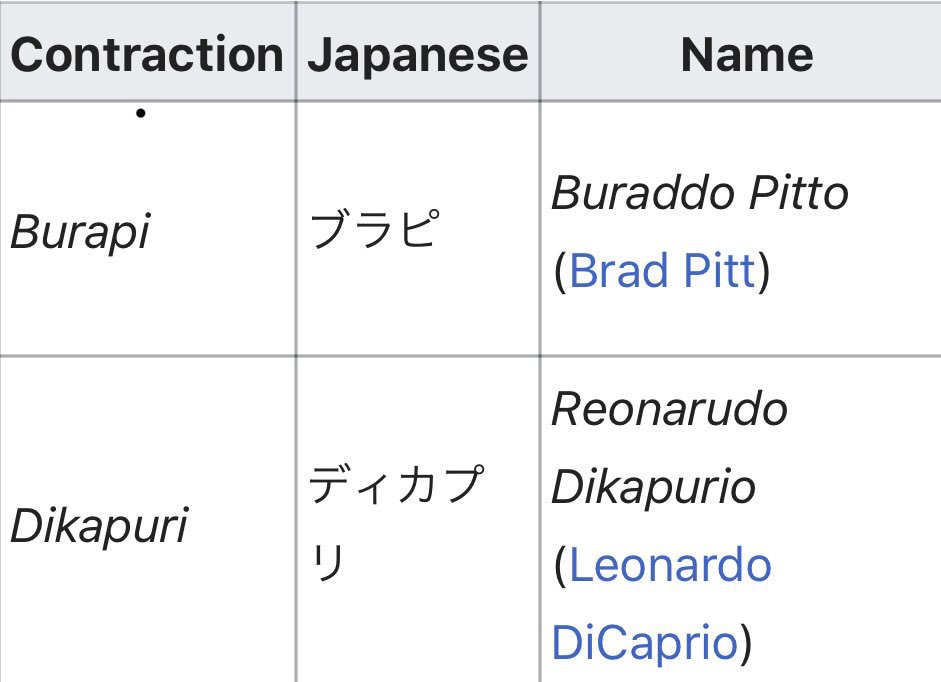Click the Japanese column header

coord(418,55)
